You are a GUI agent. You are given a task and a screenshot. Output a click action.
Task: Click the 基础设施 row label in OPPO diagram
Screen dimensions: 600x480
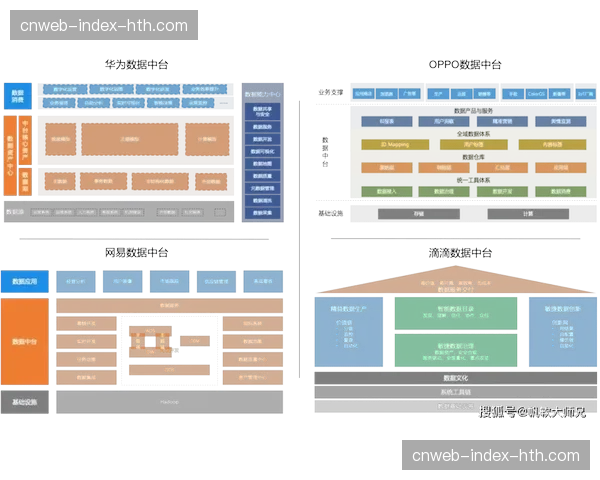(x=331, y=213)
